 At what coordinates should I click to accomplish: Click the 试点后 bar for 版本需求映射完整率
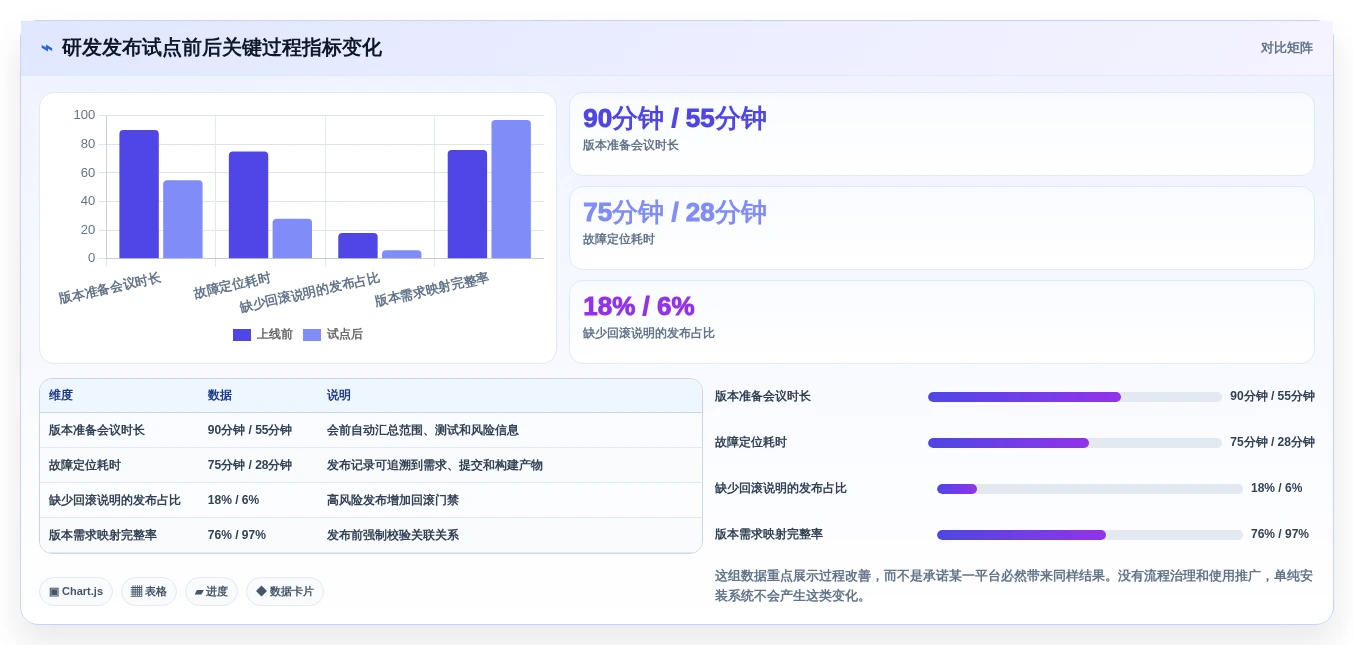click(x=511, y=189)
